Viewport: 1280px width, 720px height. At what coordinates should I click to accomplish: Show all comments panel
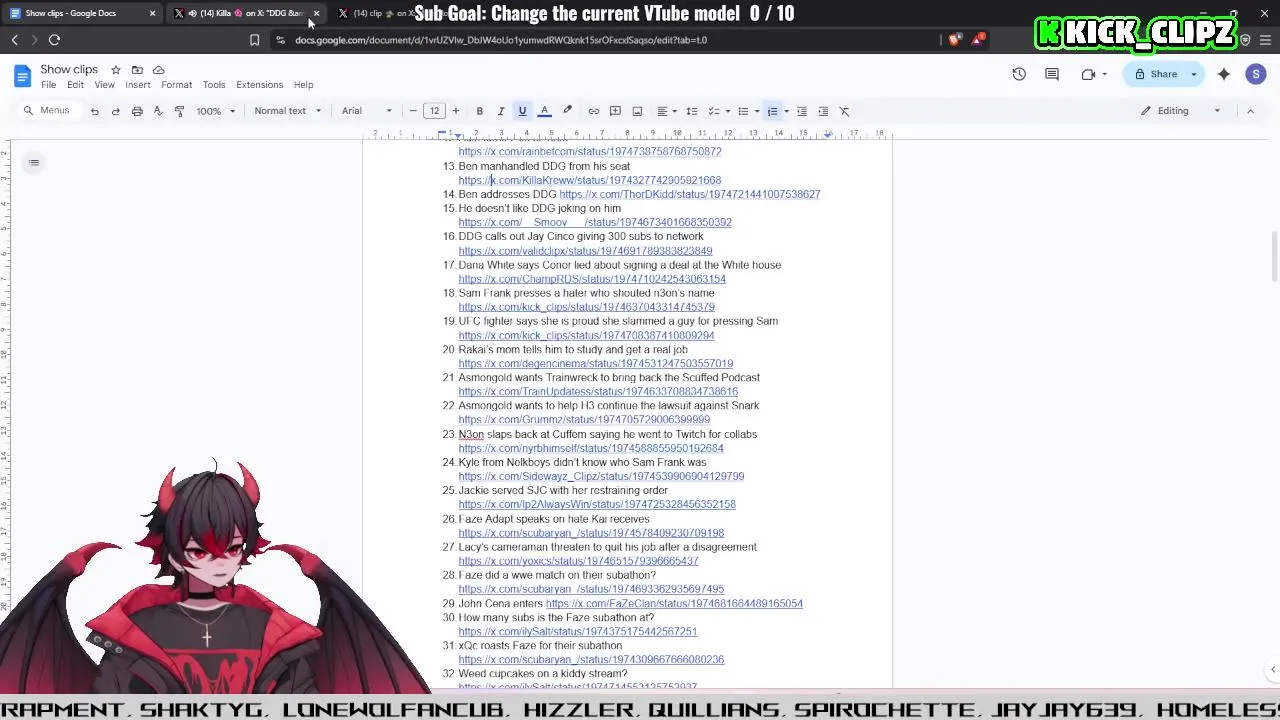pyautogui.click(x=1052, y=74)
